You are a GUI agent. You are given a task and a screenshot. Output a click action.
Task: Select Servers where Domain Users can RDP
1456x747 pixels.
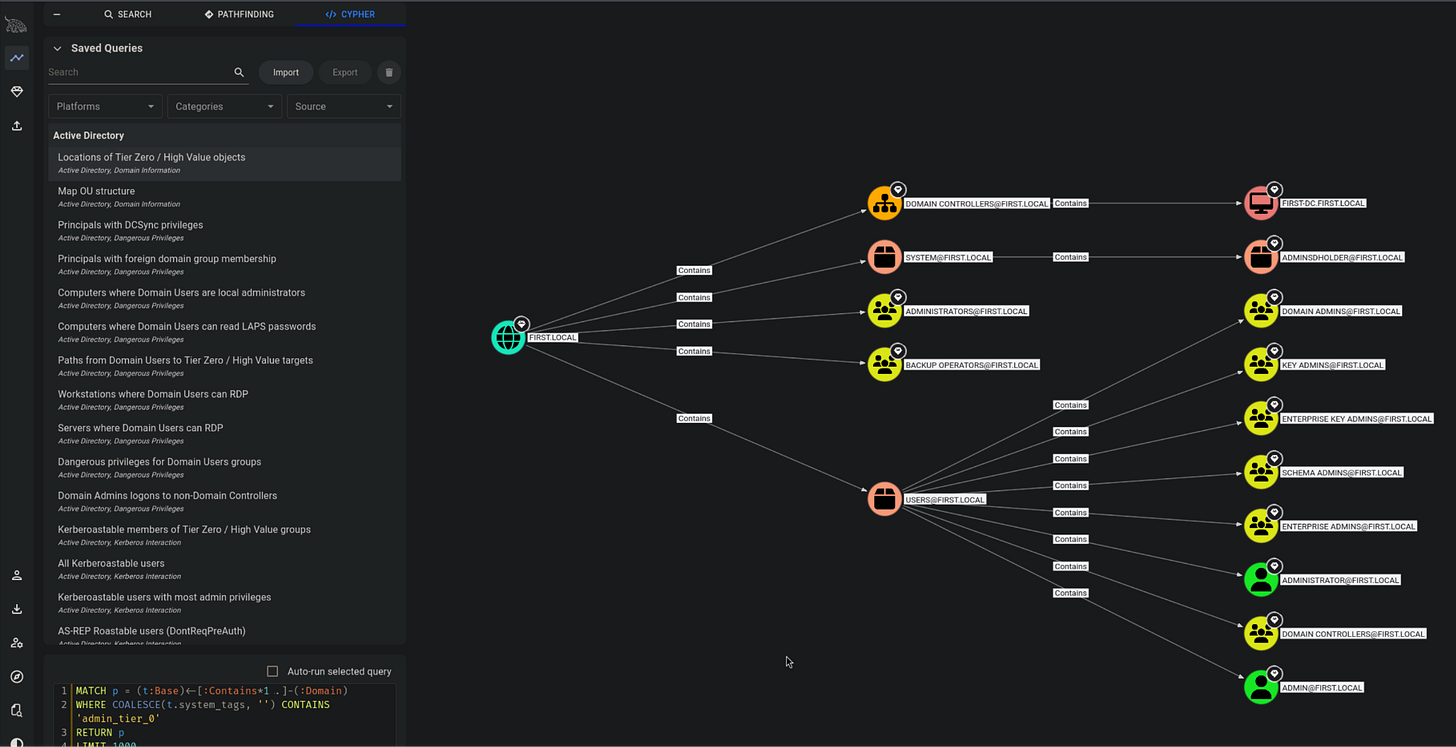[x=224, y=434]
